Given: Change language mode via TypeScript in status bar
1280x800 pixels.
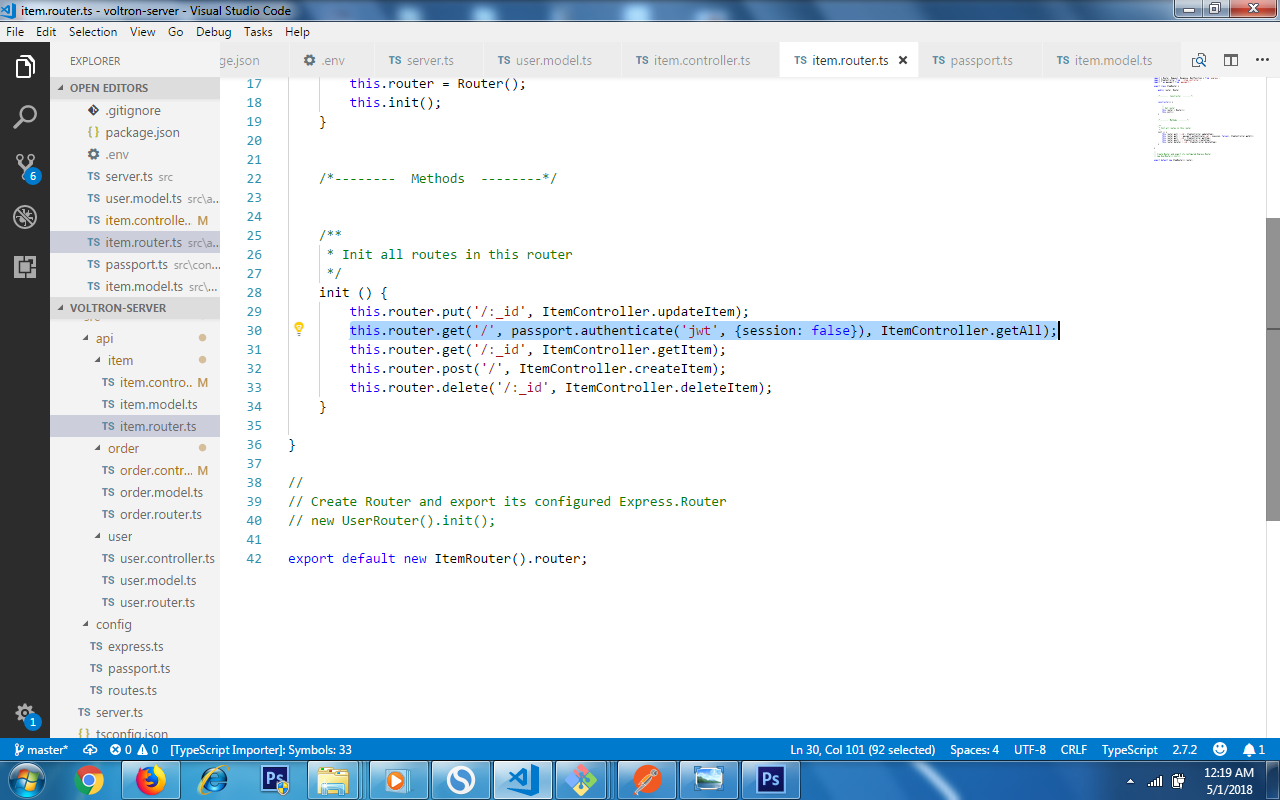Looking at the screenshot, I should pyautogui.click(x=1129, y=749).
